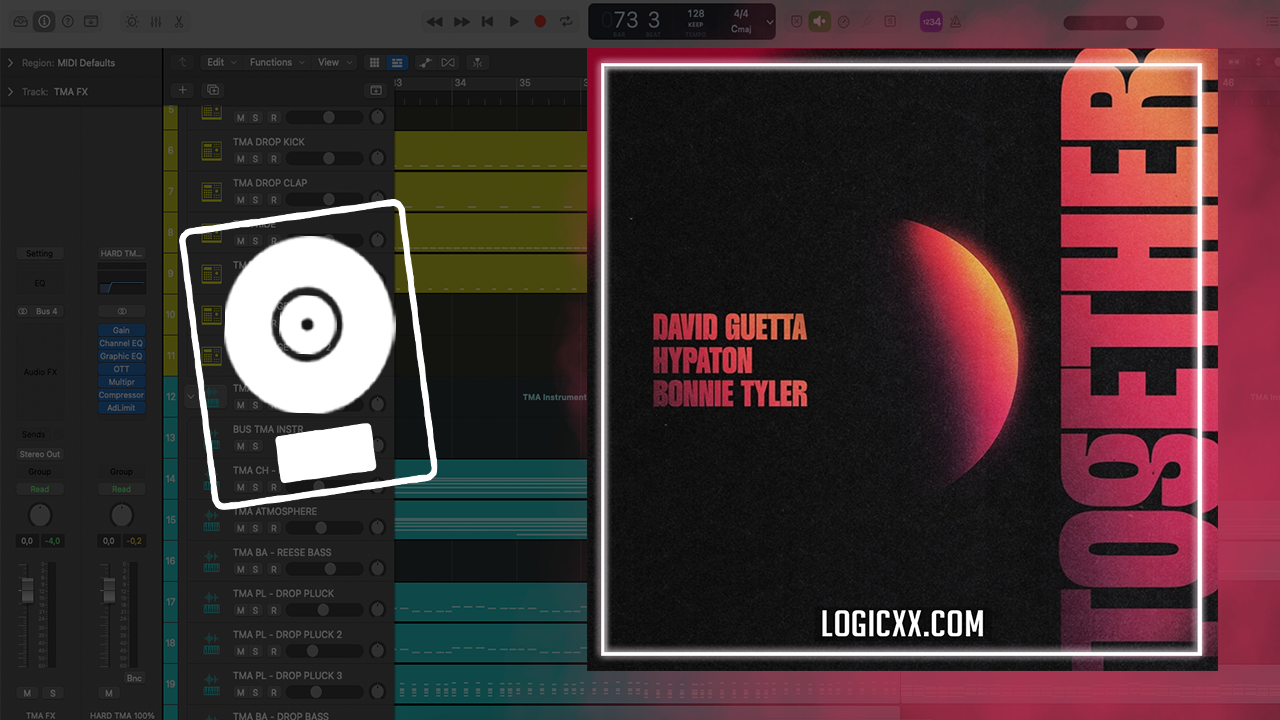Viewport: 1280px width, 720px height.
Task: Open the Library panel icon
Action: [20, 21]
